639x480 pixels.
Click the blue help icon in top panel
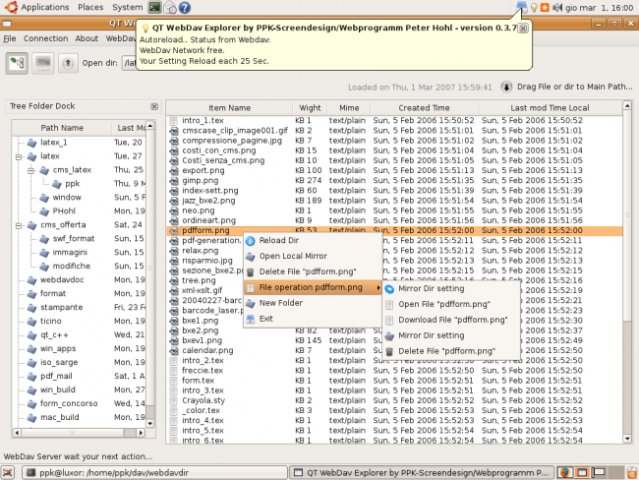[185, 7]
